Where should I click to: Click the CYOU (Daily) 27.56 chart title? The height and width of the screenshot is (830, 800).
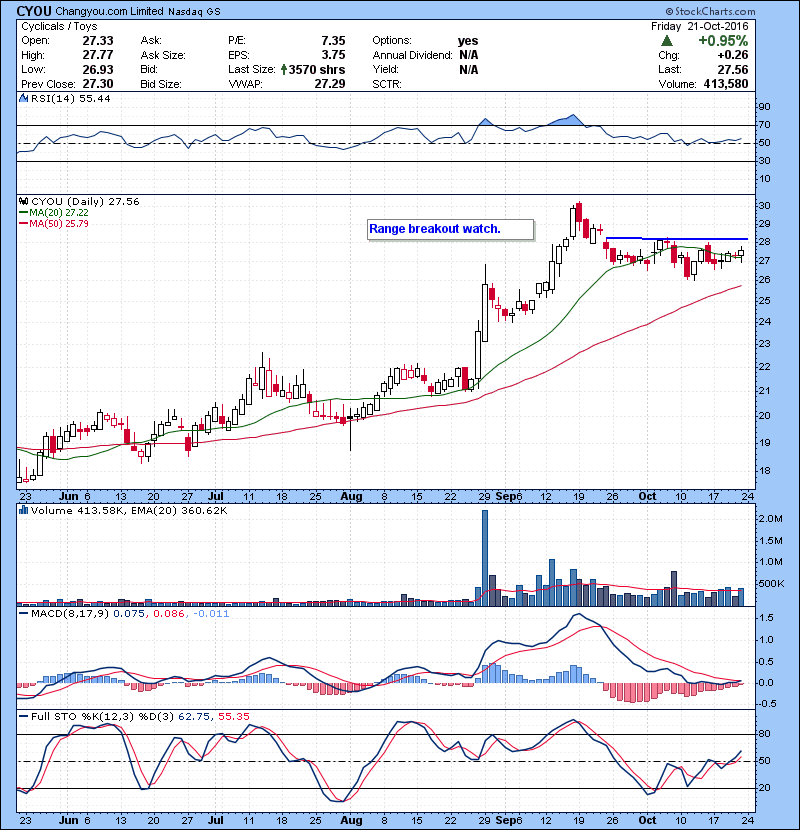tap(85, 202)
